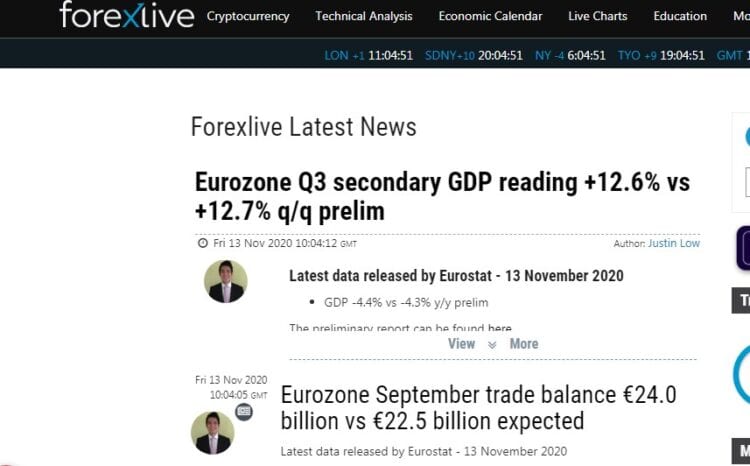The width and height of the screenshot is (750, 466).
Task: Follow the 'here' link to the preliminary report
Action: click(499, 328)
